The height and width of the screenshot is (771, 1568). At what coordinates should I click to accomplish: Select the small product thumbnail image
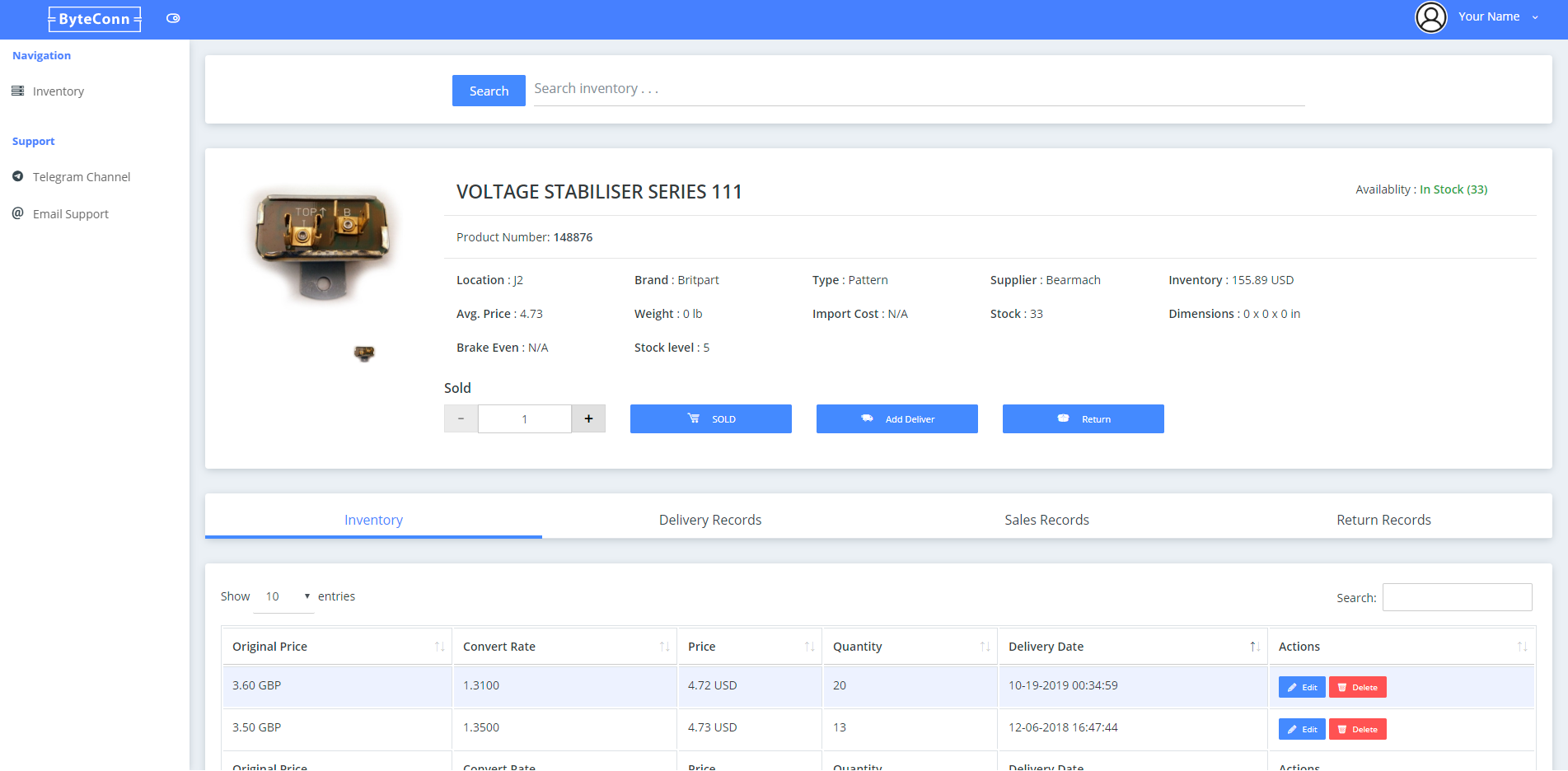pos(364,353)
